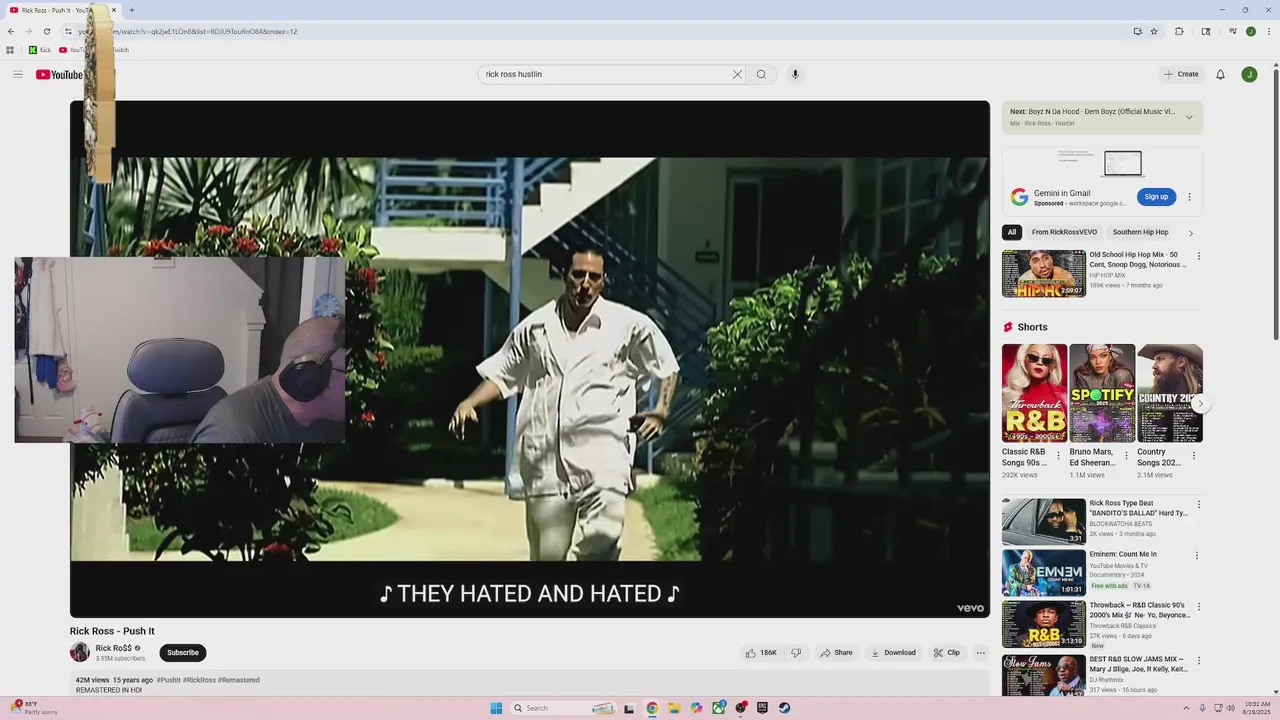
Task: Open Rick Ross Type Beat thumbnail
Action: pos(1044,521)
